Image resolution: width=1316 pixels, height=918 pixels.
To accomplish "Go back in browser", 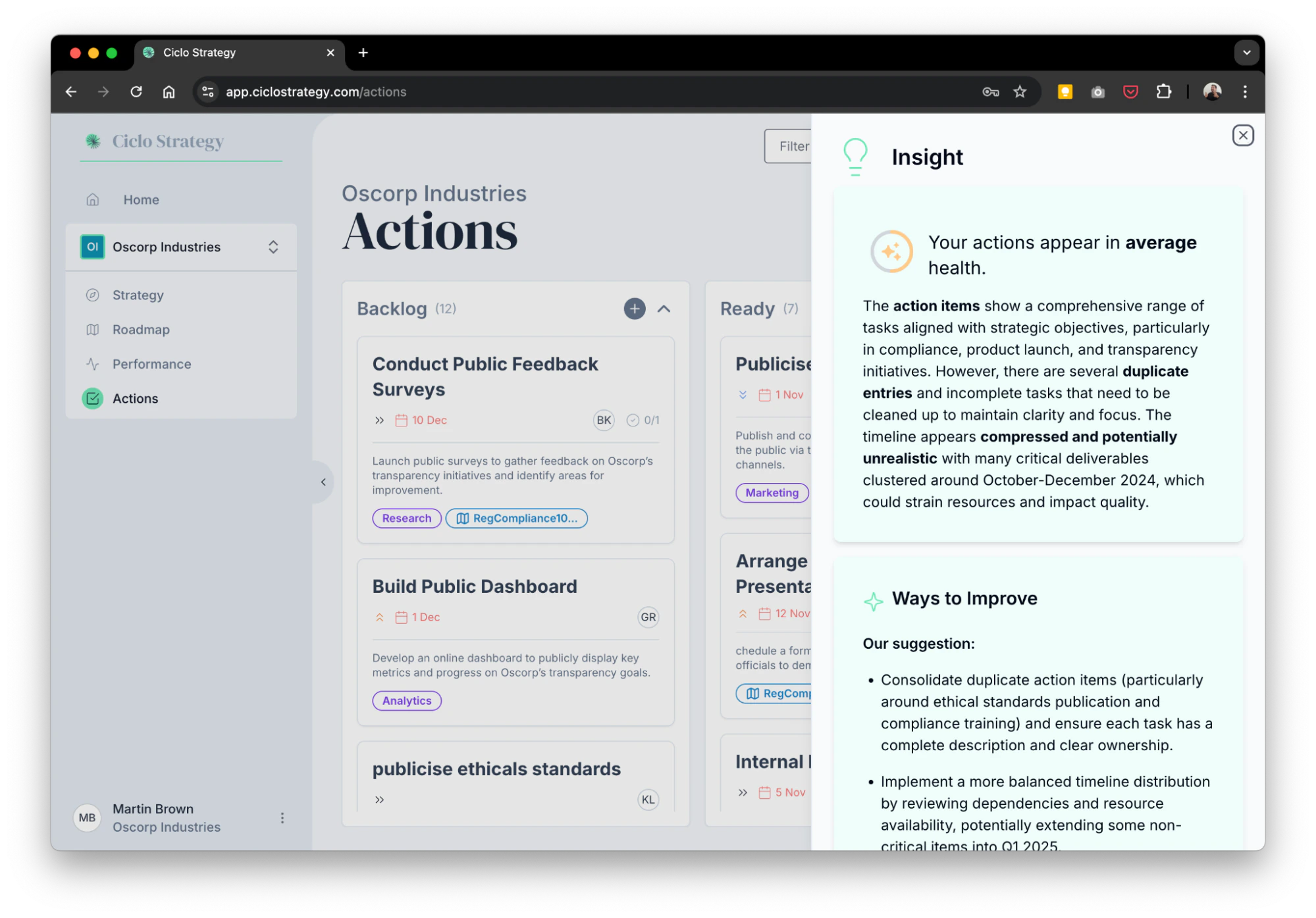I will (71, 91).
